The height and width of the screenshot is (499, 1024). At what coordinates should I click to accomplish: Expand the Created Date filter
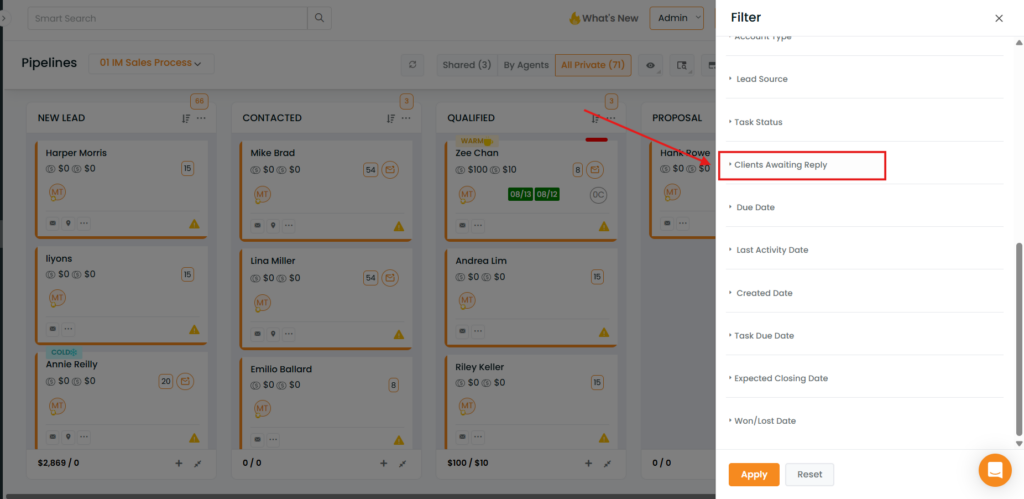[865, 293]
